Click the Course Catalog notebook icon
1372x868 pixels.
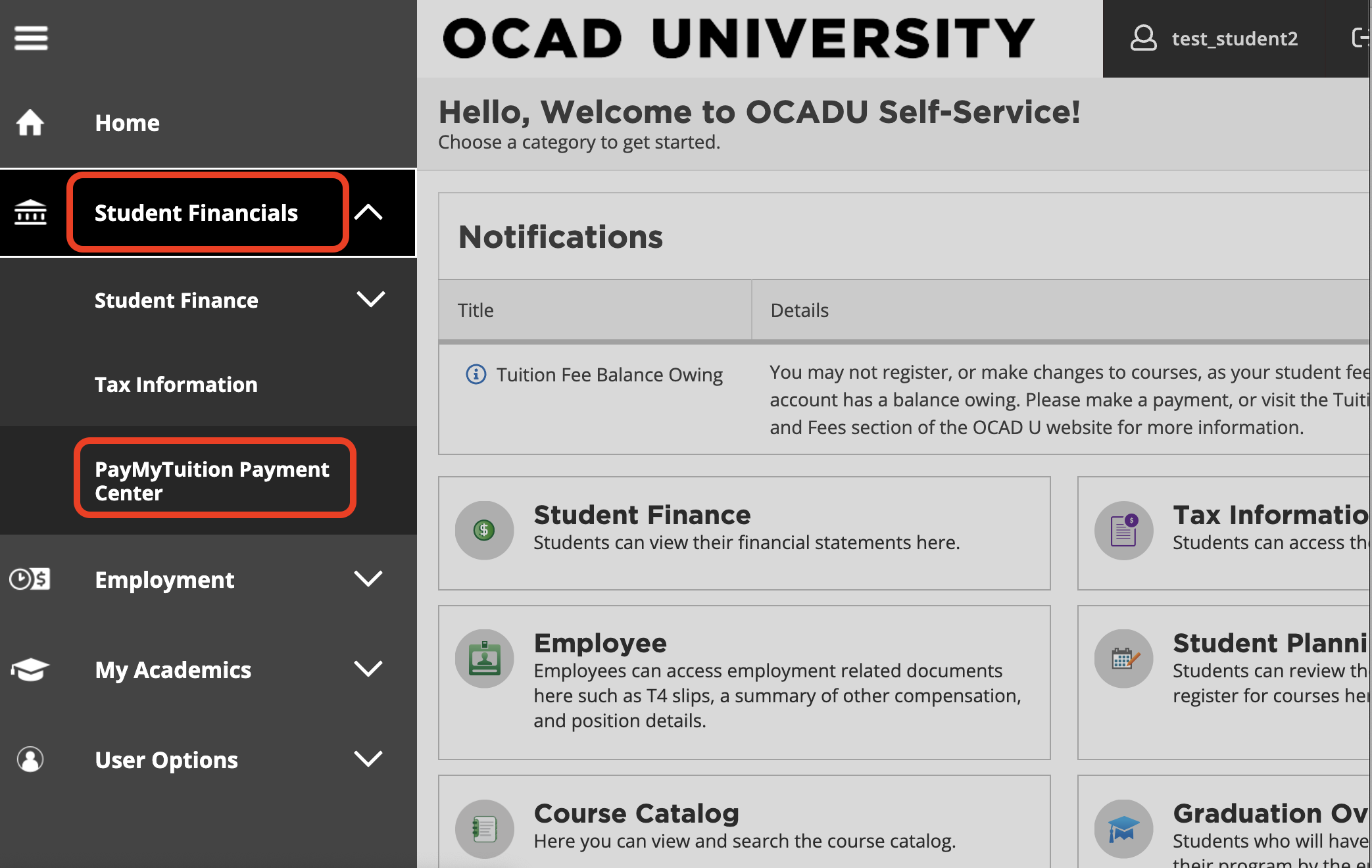[x=485, y=829]
